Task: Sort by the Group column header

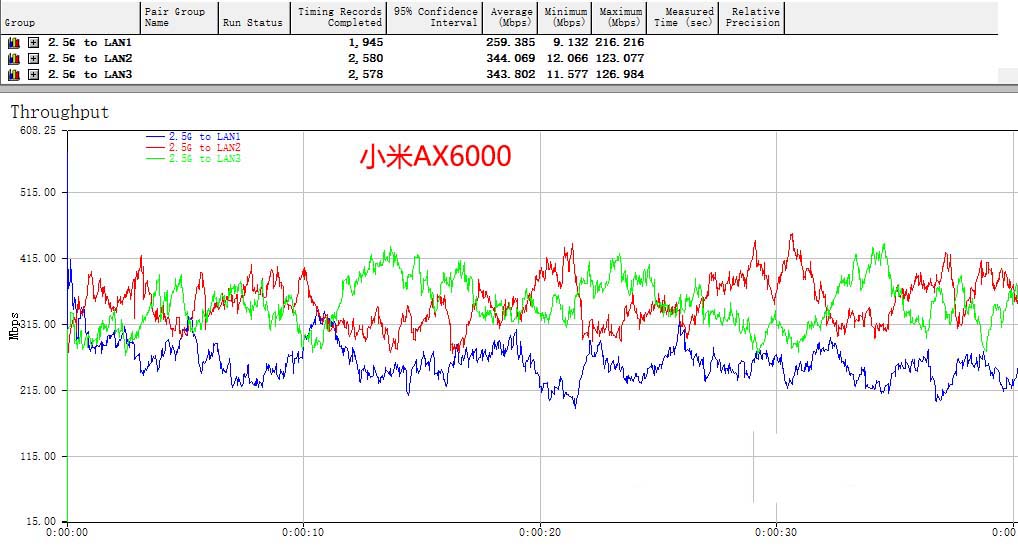Action: point(70,18)
